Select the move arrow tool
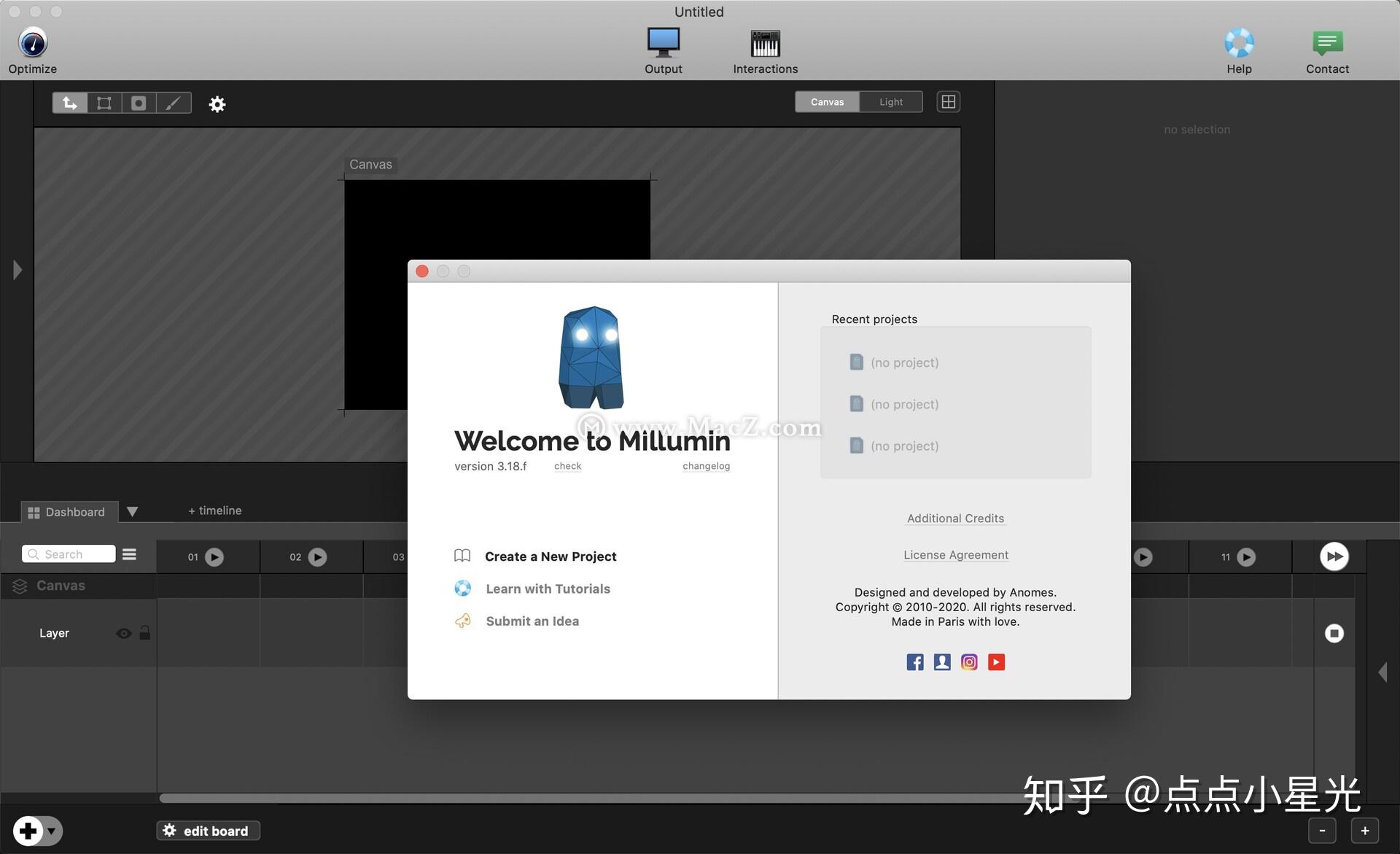Screen dimensions: 1400x854 pos(70,103)
